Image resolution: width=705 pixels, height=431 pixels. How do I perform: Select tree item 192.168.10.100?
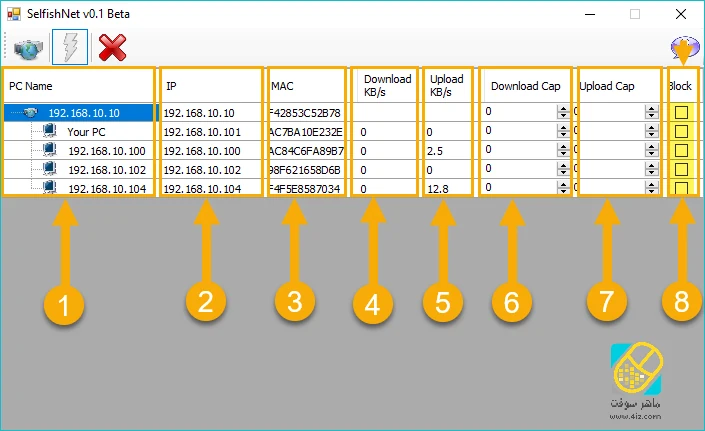(107, 151)
